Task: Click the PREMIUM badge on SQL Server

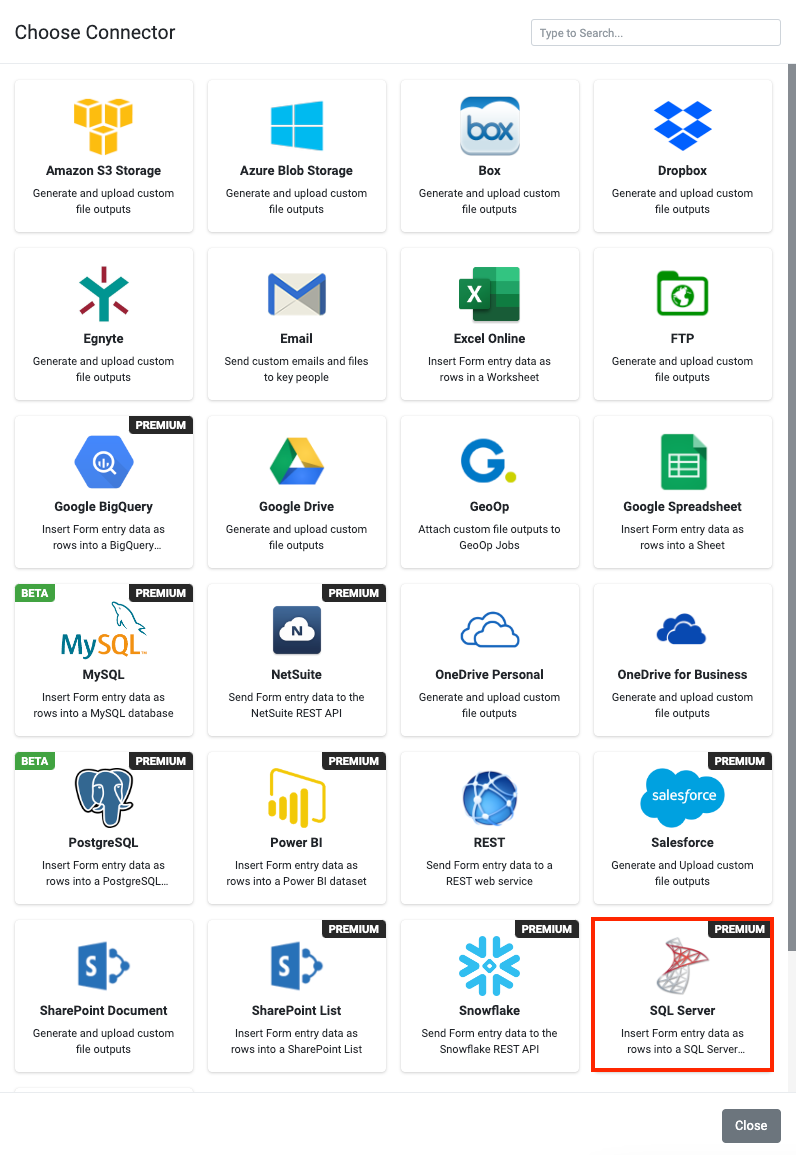Action: click(x=739, y=929)
